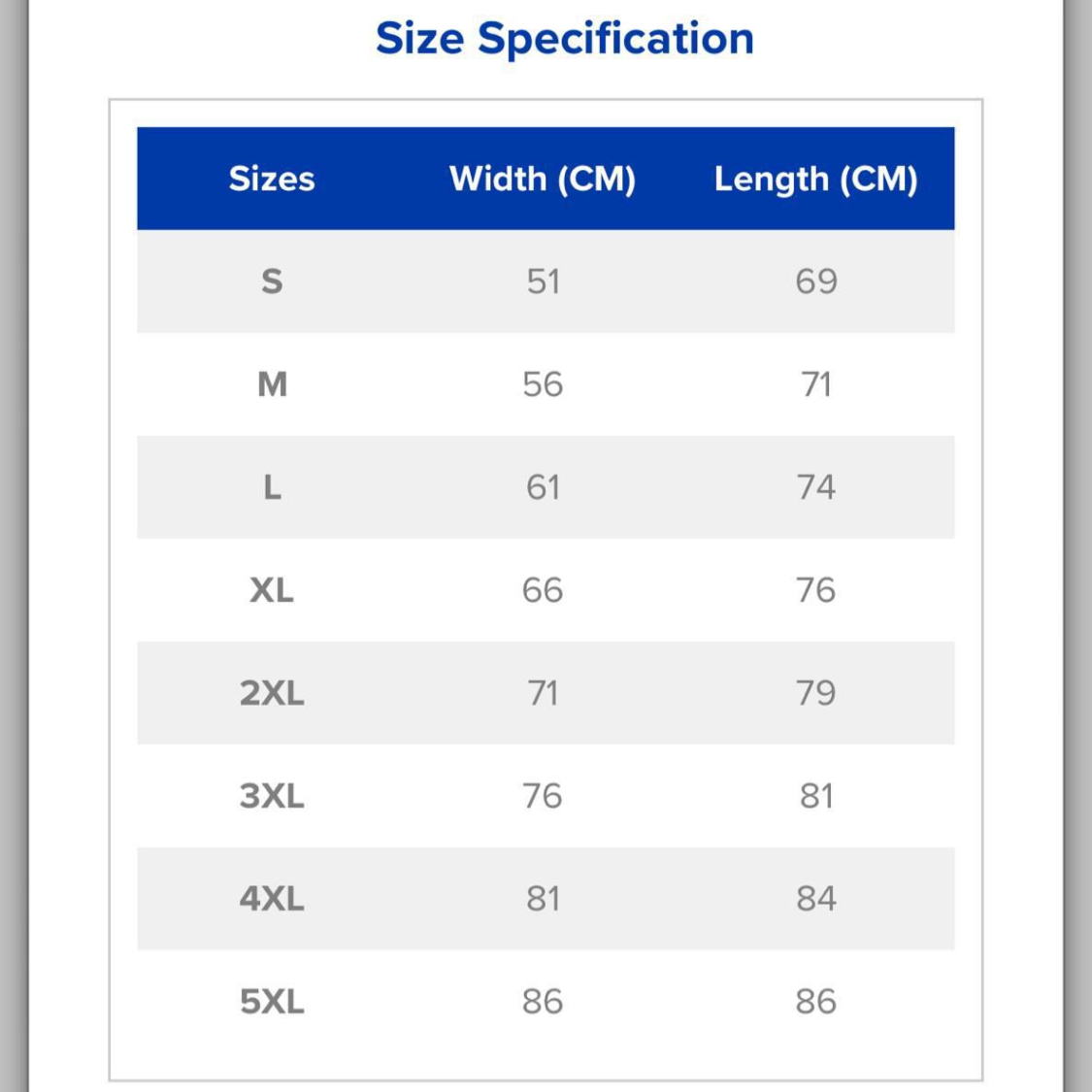Click length value 84 for size 4XL
Image resolution: width=1092 pixels, height=1092 pixels.
point(815,899)
